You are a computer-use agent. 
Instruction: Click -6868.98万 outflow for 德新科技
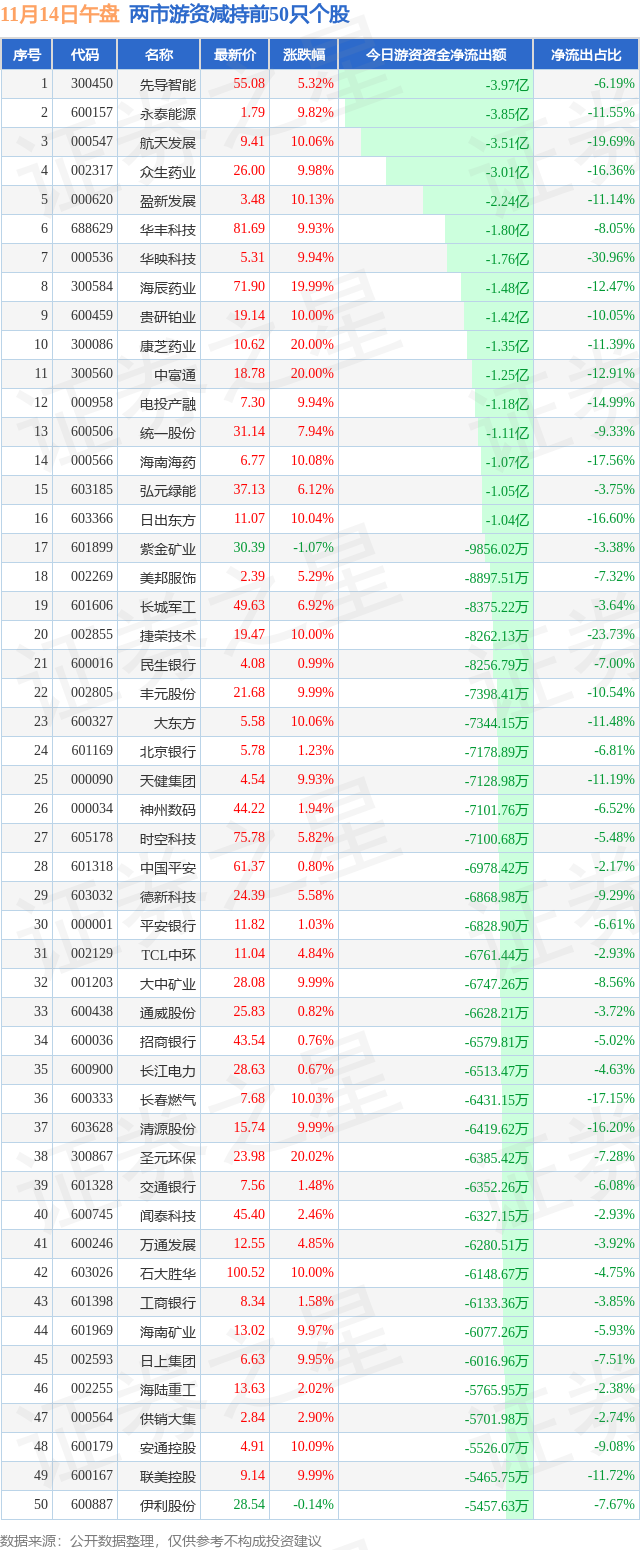click(497, 897)
